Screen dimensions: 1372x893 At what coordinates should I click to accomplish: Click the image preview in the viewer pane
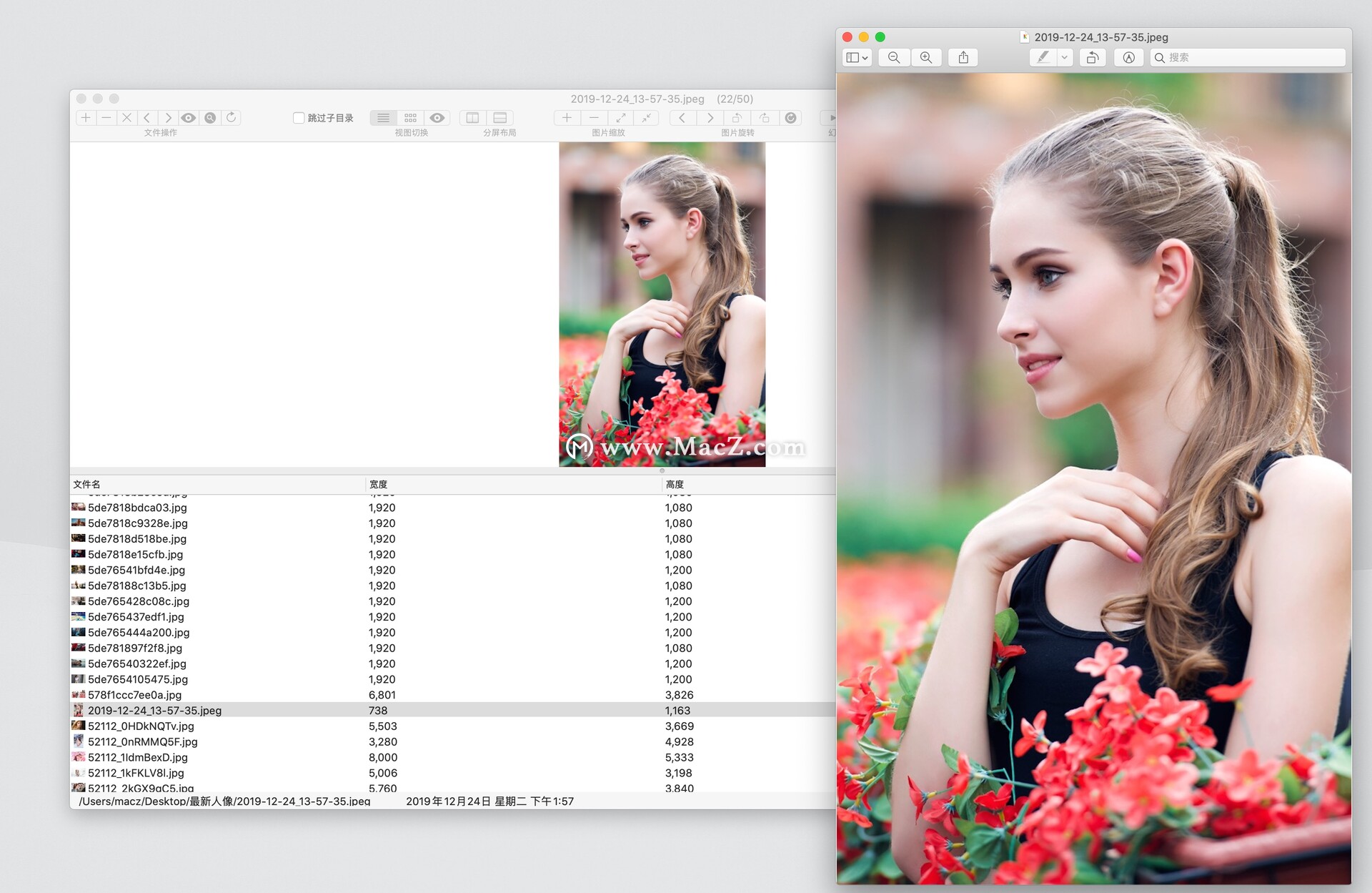point(662,305)
